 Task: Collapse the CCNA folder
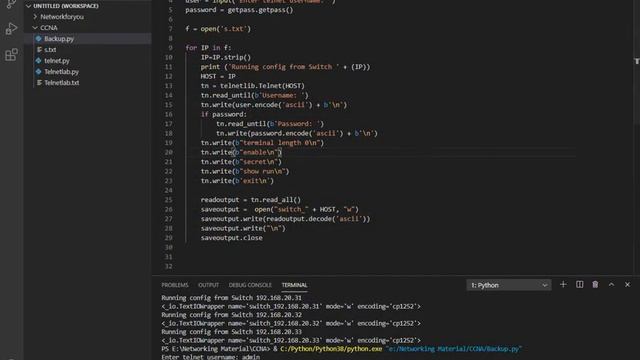click(35, 28)
